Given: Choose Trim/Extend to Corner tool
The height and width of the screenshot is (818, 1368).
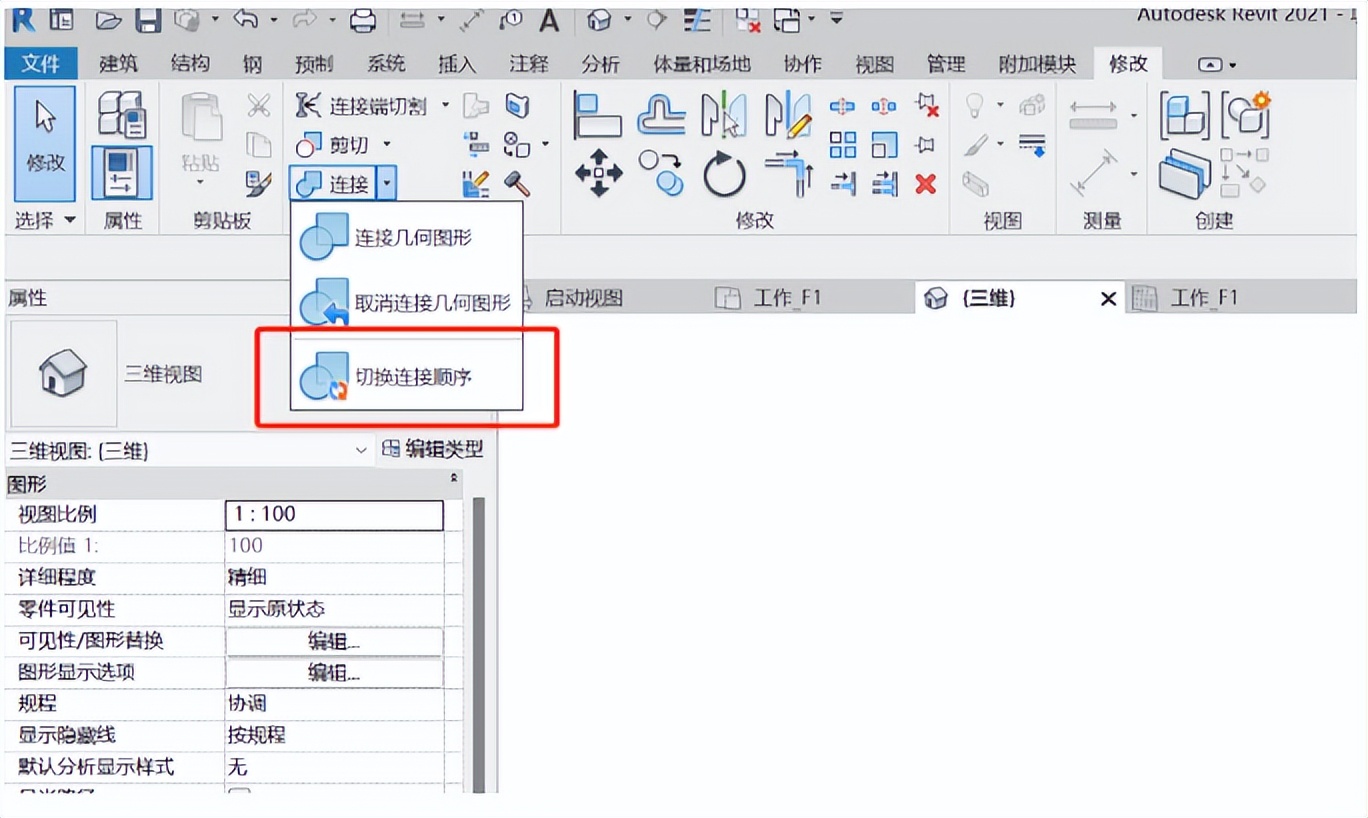Looking at the screenshot, I should tap(788, 173).
